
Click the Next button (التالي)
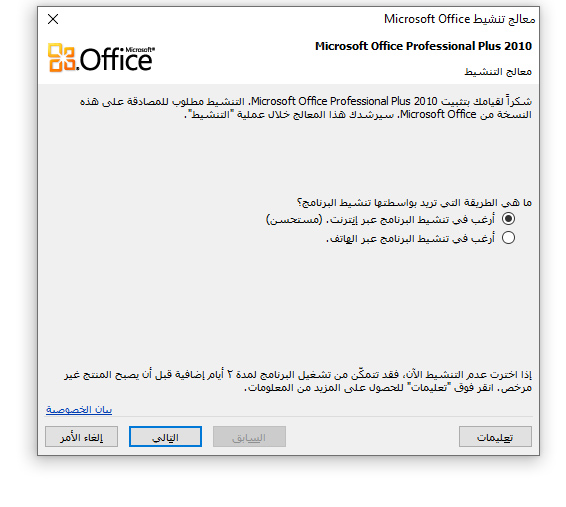click(x=165, y=437)
